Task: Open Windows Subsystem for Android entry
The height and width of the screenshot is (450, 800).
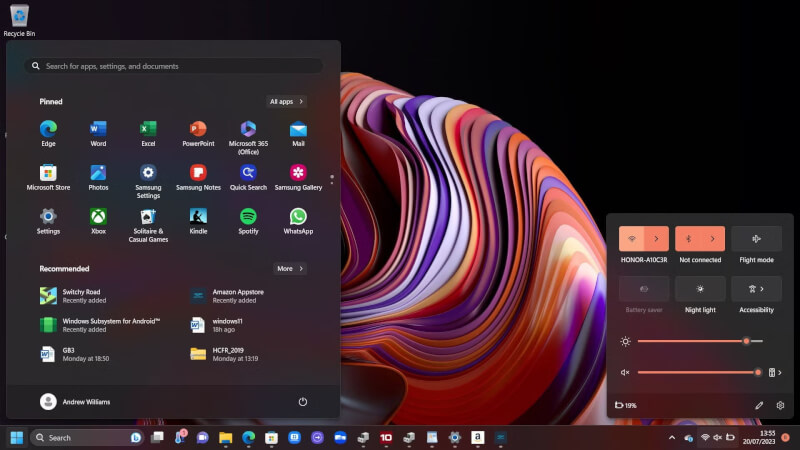Action: coord(100,325)
